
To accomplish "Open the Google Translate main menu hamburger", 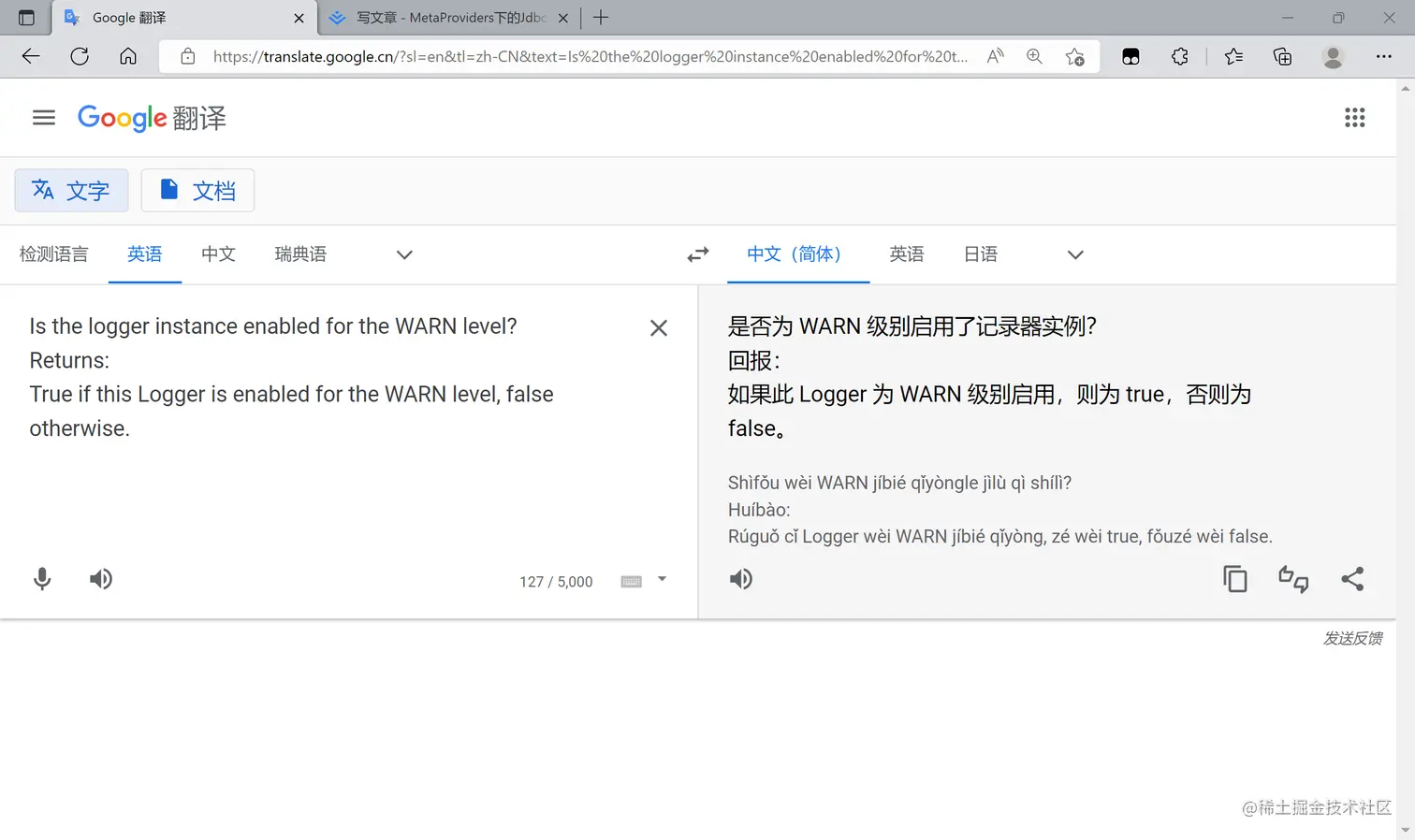I will (44, 118).
